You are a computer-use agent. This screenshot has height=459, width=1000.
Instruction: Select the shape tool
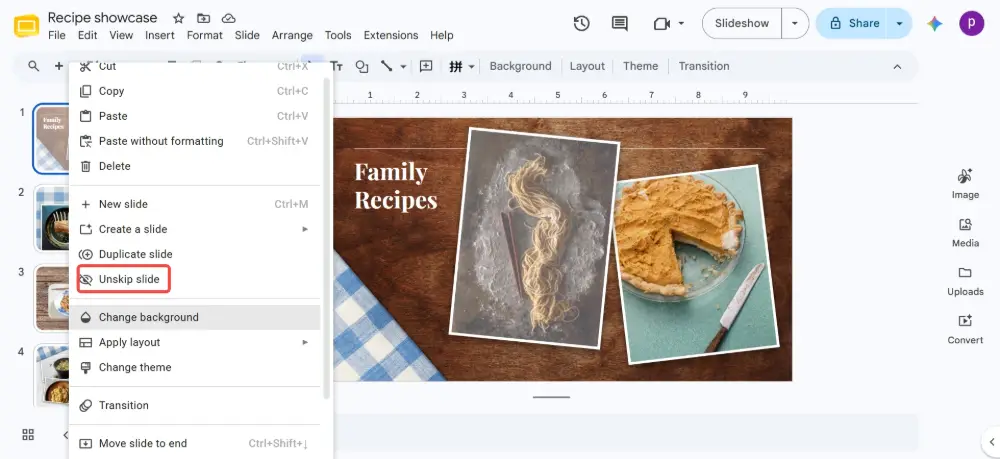coord(362,66)
